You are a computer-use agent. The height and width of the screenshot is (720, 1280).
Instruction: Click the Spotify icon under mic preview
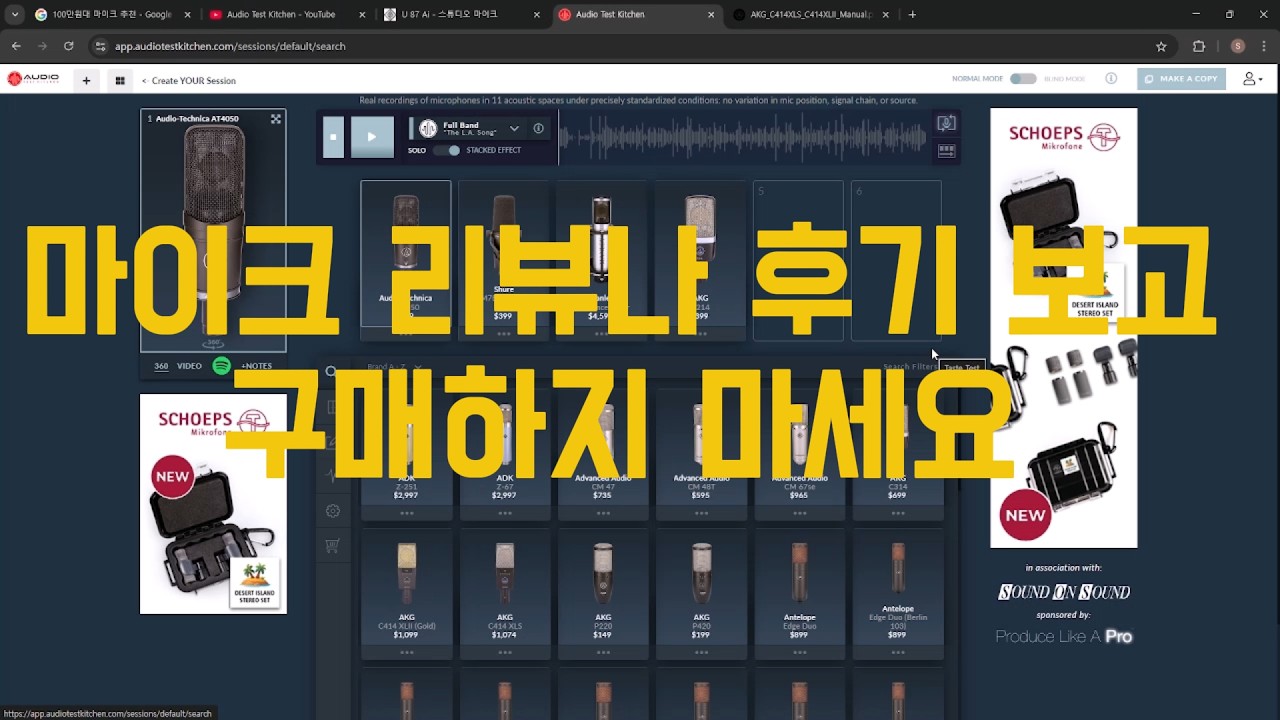pos(222,366)
